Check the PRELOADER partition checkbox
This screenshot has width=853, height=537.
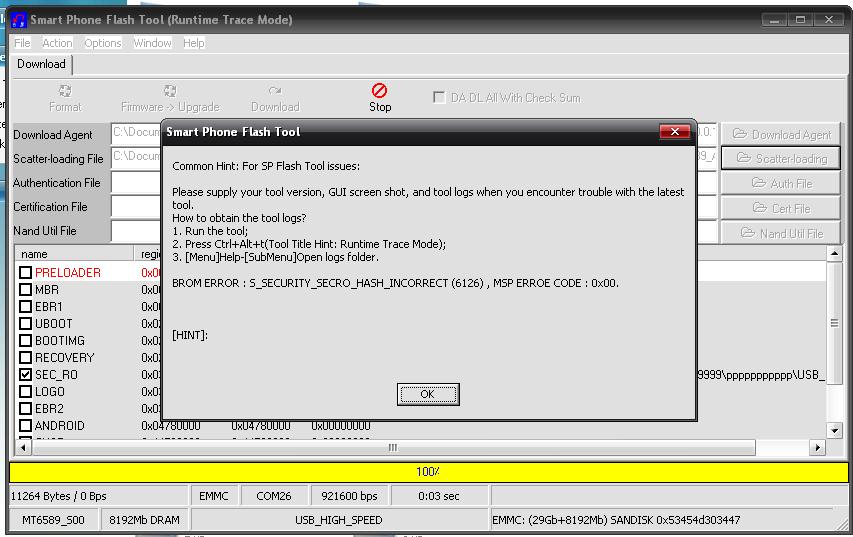tap(25, 272)
